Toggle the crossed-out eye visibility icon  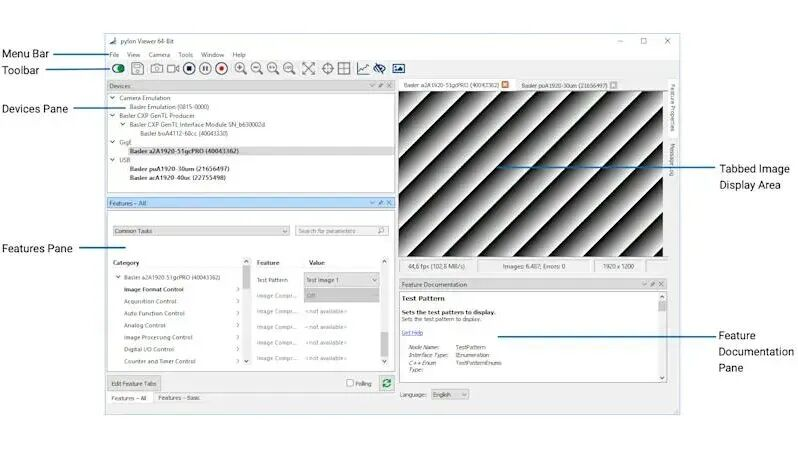380,68
